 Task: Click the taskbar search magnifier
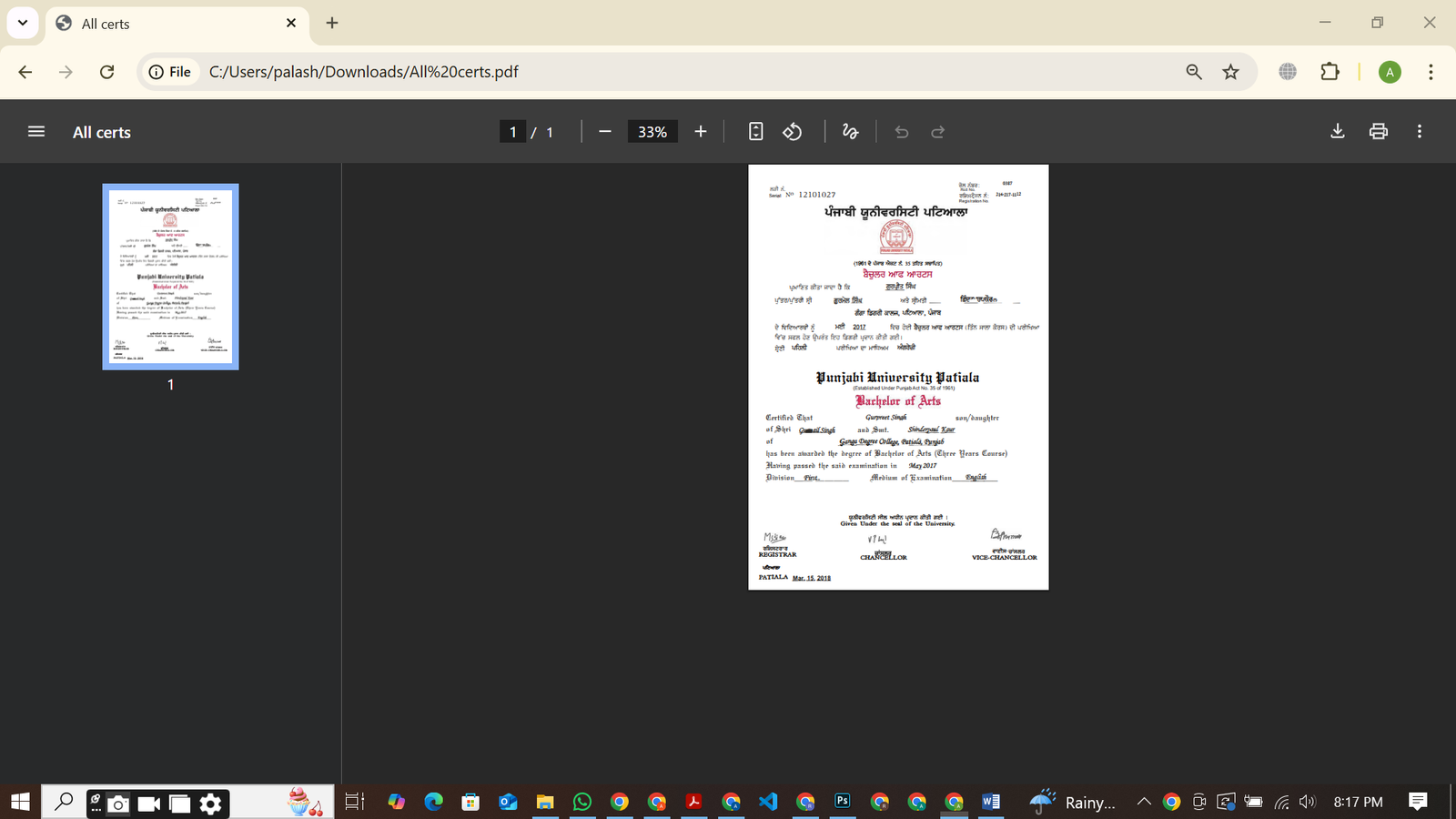[x=64, y=802]
